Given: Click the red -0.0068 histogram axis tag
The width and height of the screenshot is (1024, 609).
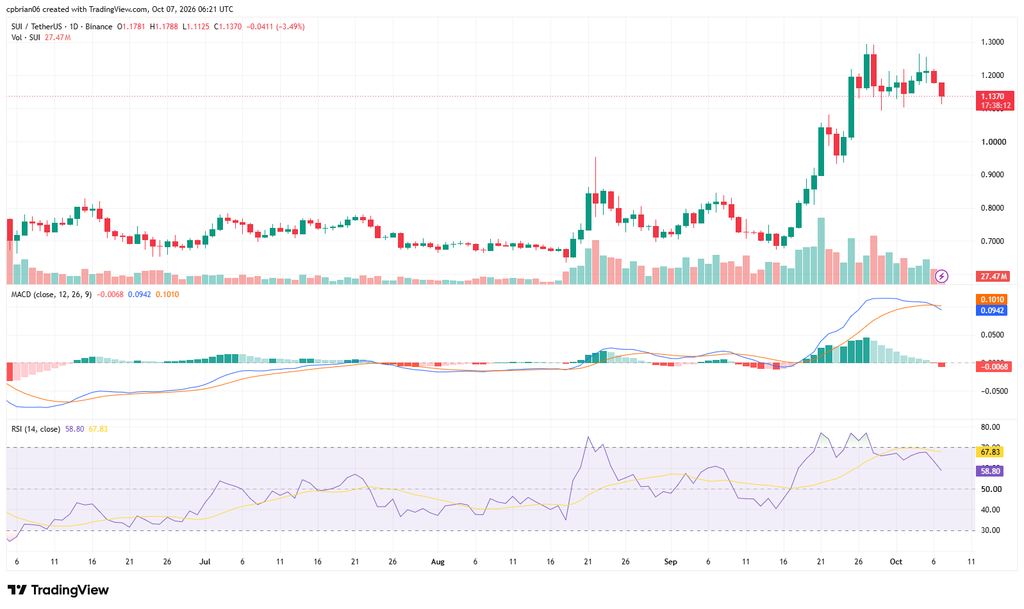Looking at the screenshot, I should click(x=993, y=367).
